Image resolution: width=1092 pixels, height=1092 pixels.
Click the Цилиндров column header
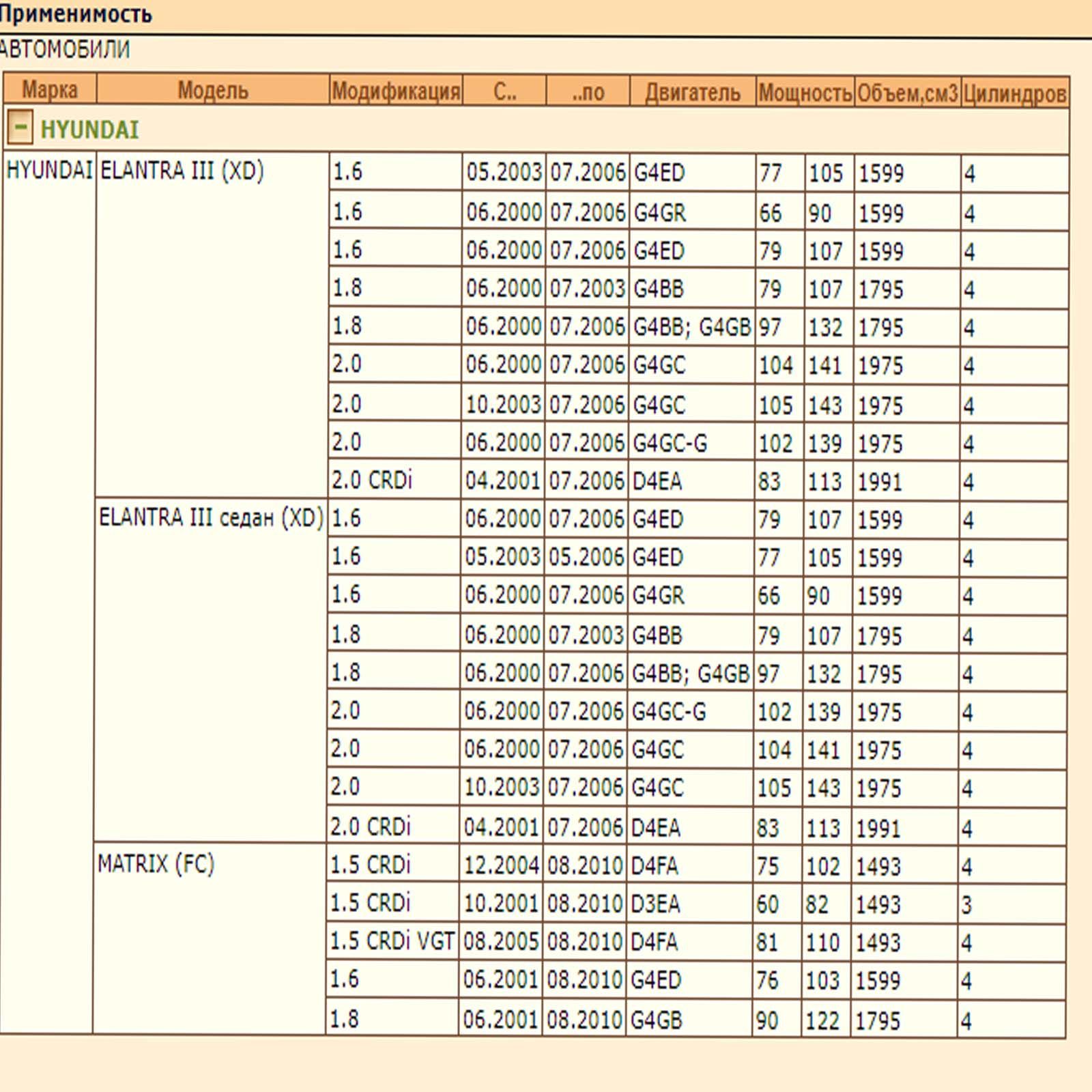[1014, 94]
